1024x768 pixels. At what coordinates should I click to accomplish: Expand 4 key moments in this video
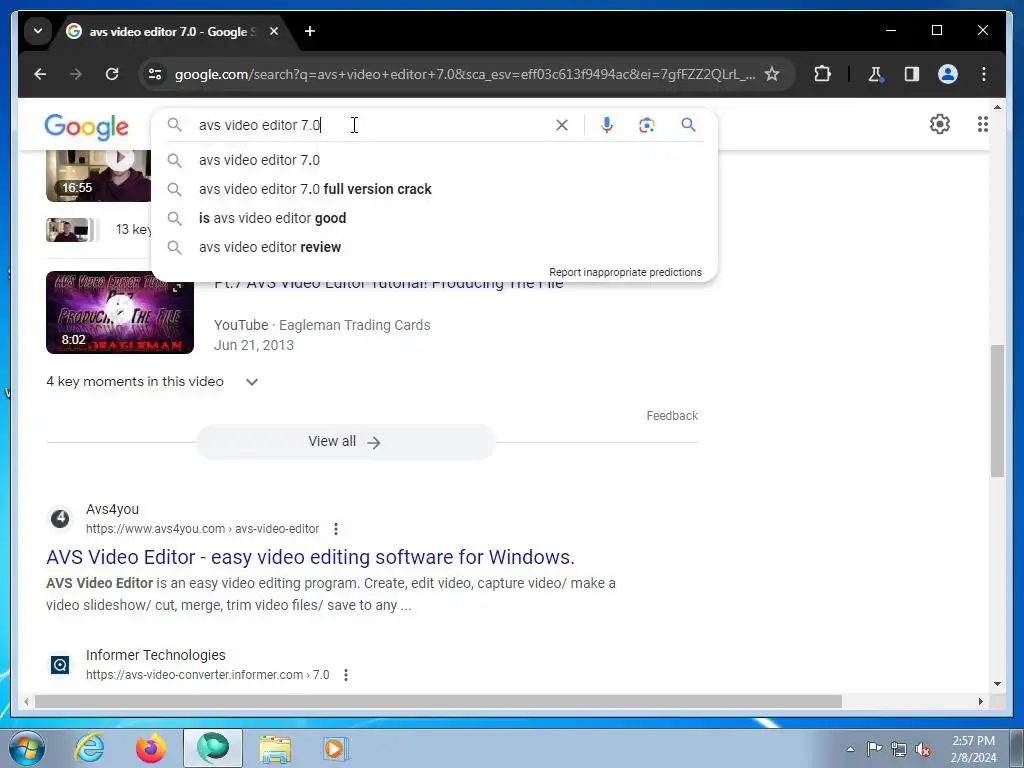252,382
